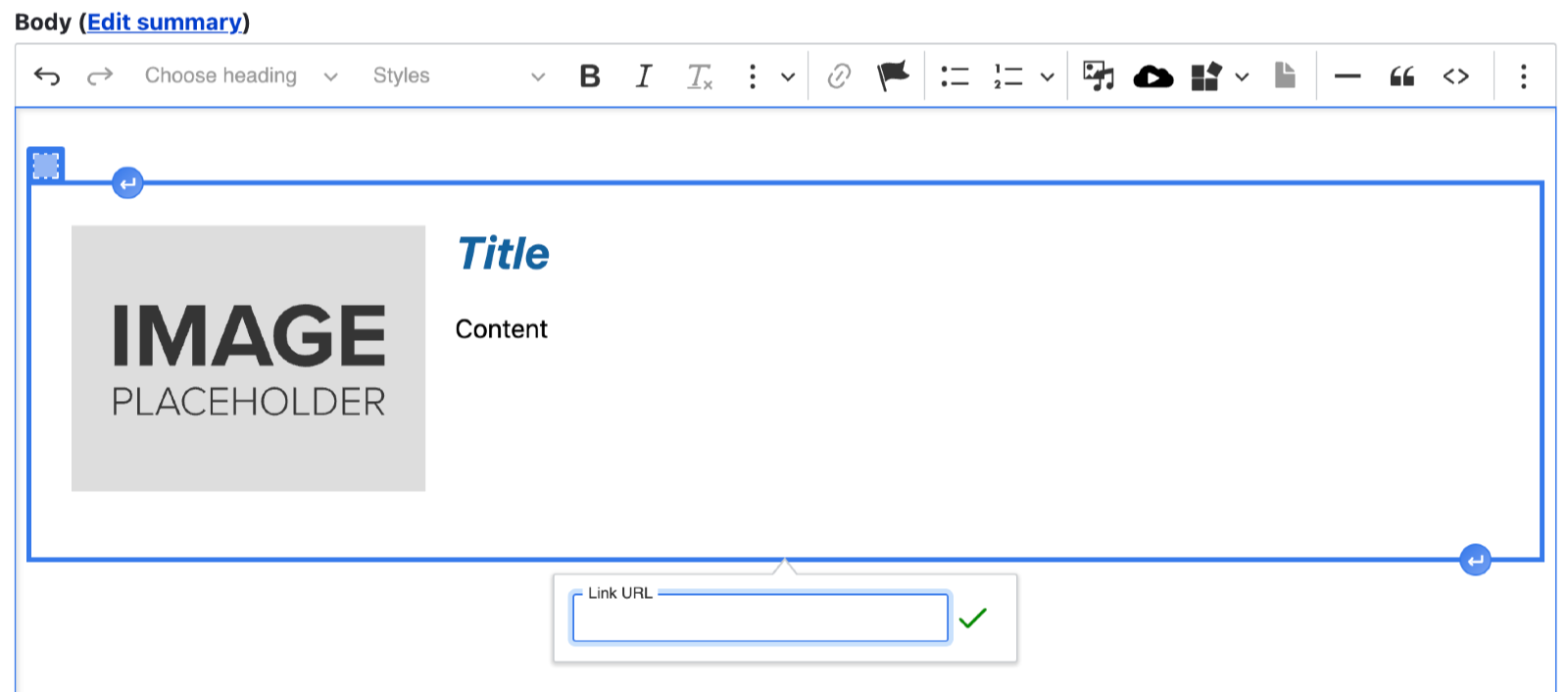
Task: Open the Edit summary link
Action: point(165,22)
